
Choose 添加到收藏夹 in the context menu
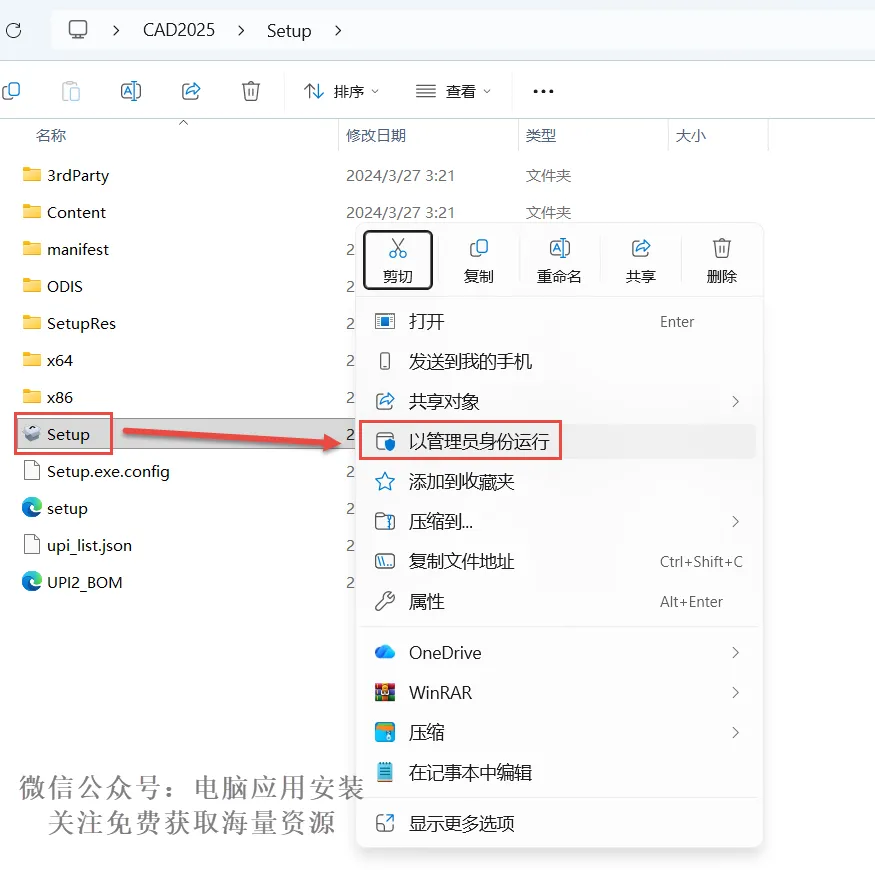click(x=559, y=482)
